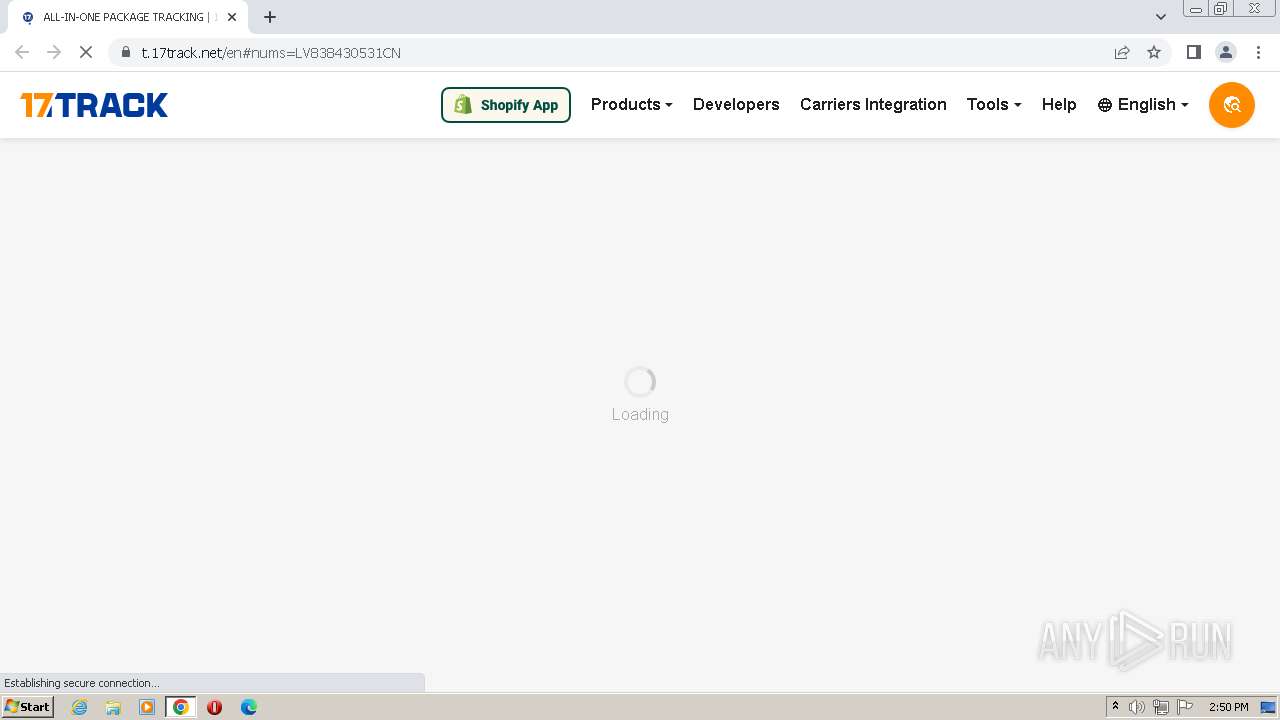
Task: Expand the Tools dropdown menu
Action: [x=994, y=104]
